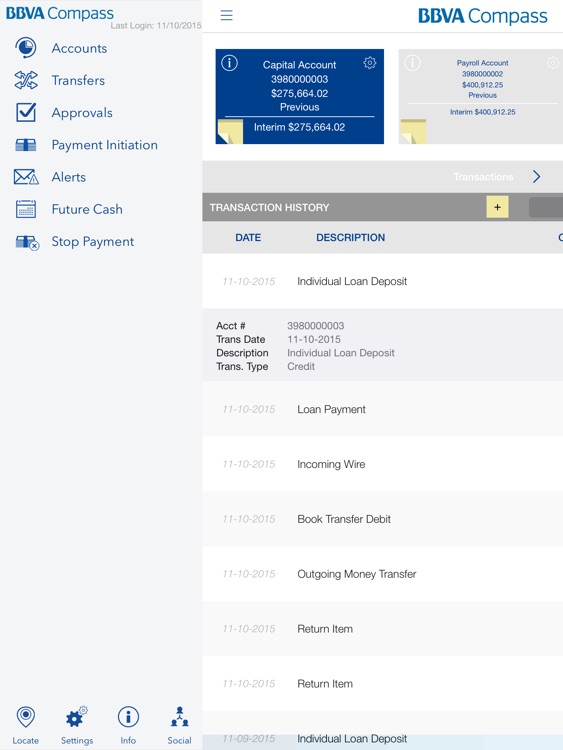Select Future Cash menu item
563x750 pixels.
pyautogui.click(x=87, y=209)
